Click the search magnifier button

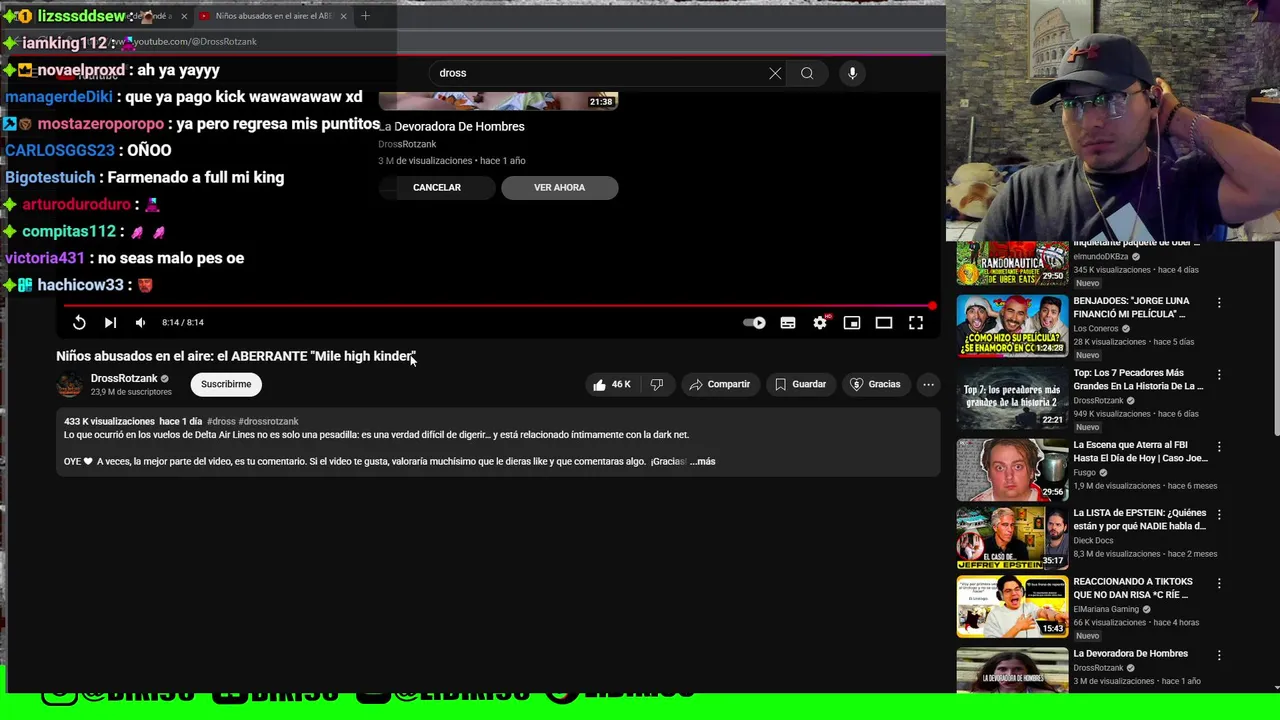pyautogui.click(x=807, y=73)
